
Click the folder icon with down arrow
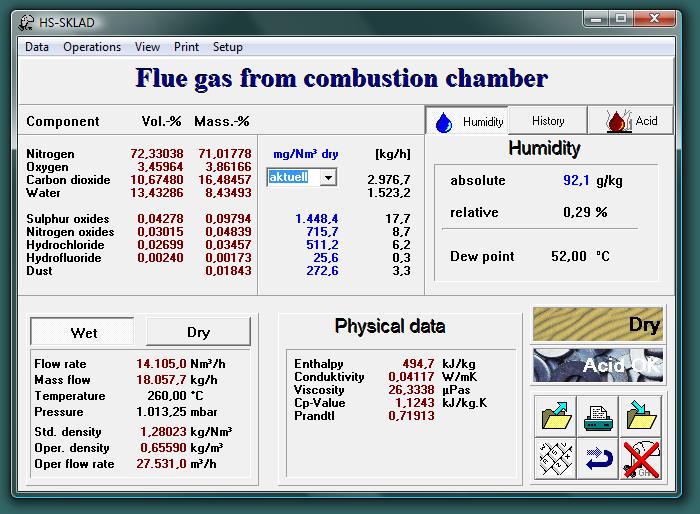click(x=641, y=415)
